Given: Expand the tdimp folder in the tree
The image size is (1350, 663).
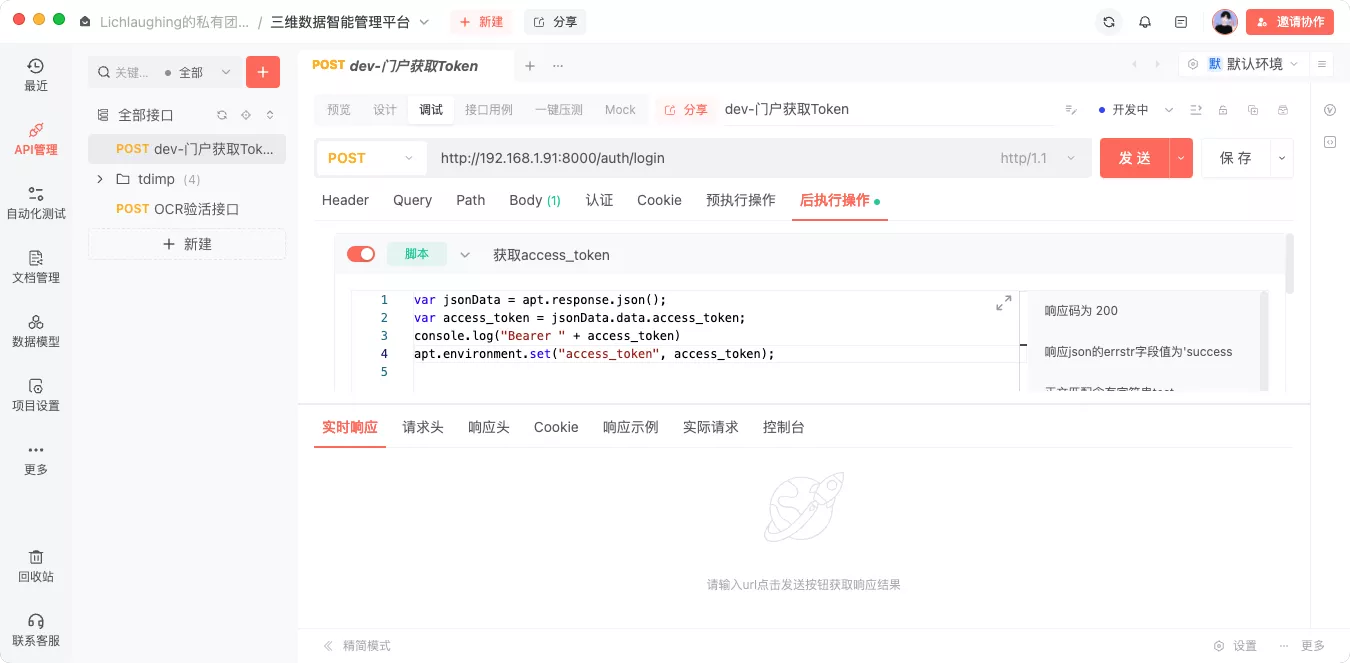Looking at the screenshot, I should [99, 179].
